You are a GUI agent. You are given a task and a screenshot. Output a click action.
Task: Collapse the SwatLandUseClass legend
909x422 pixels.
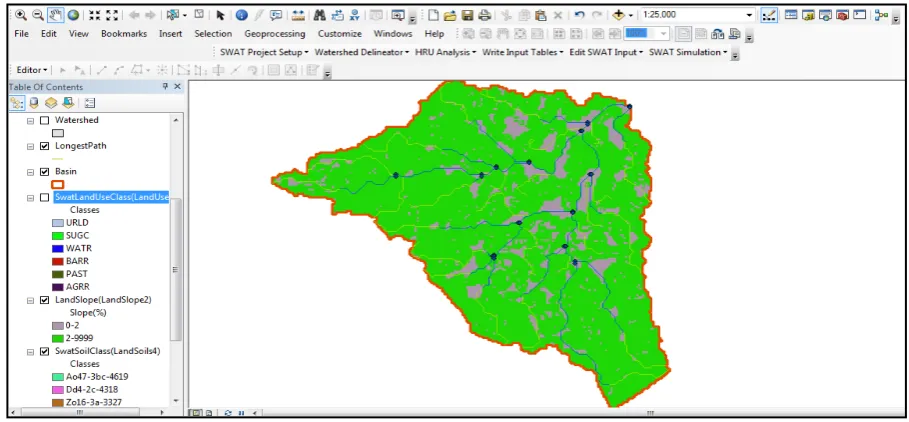tap(30, 198)
